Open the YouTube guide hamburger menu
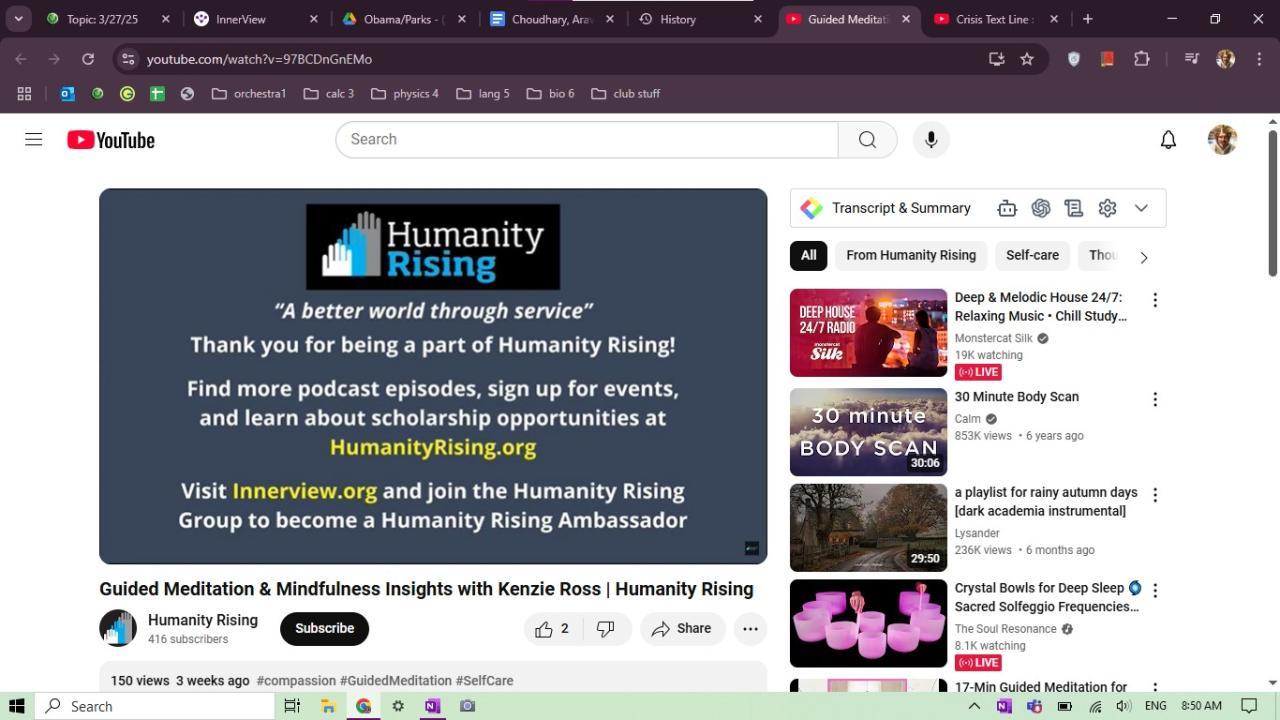The image size is (1280, 720). 33,140
